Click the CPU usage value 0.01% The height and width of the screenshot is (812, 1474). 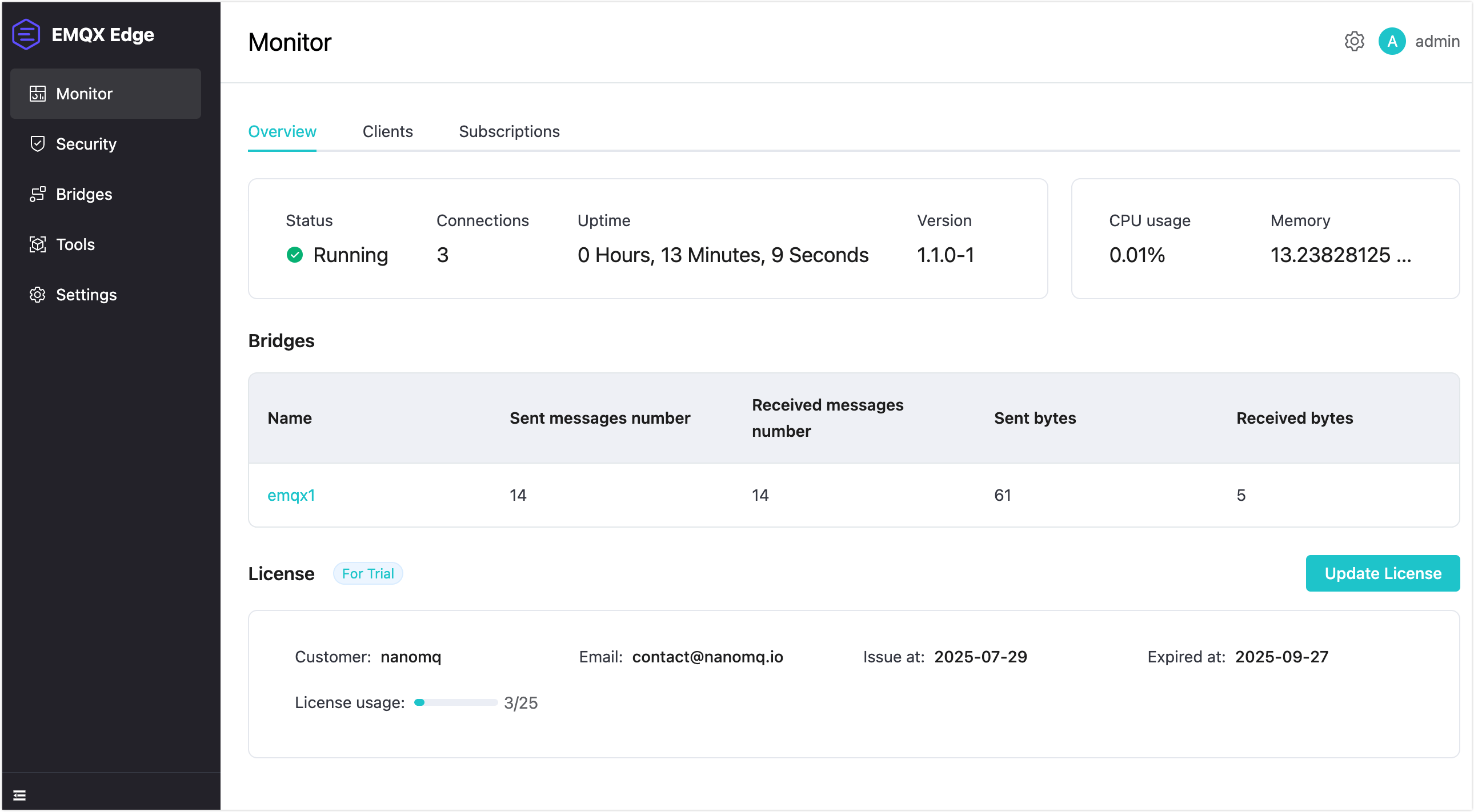(x=1137, y=255)
